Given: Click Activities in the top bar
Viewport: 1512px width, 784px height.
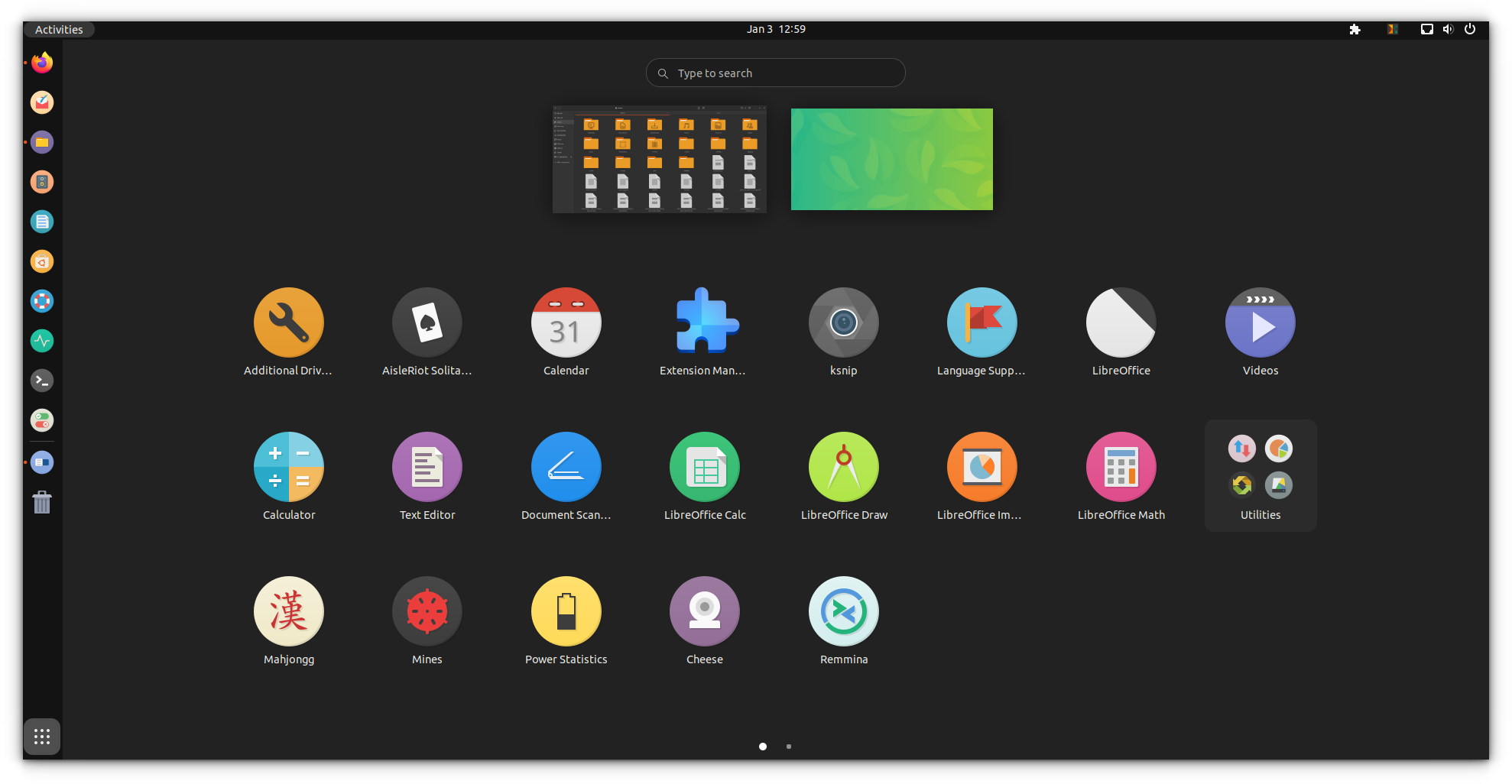Looking at the screenshot, I should tap(58, 29).
